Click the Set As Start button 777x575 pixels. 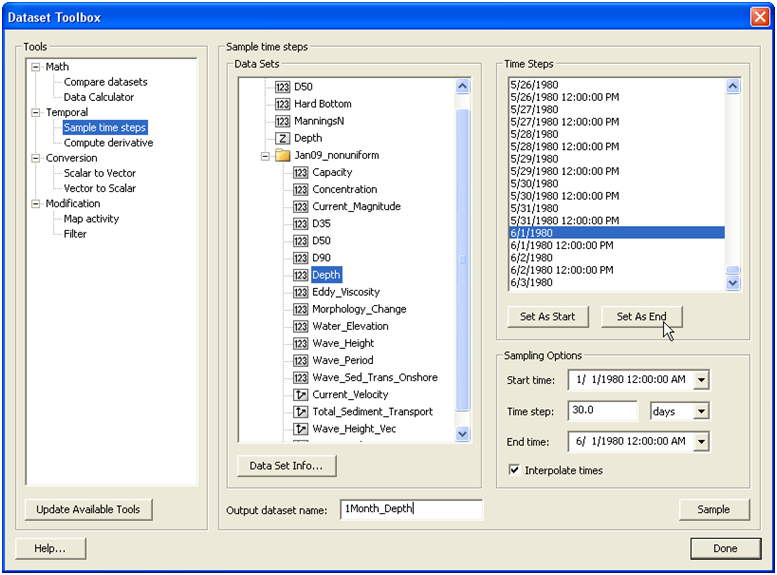pos(548,317)
